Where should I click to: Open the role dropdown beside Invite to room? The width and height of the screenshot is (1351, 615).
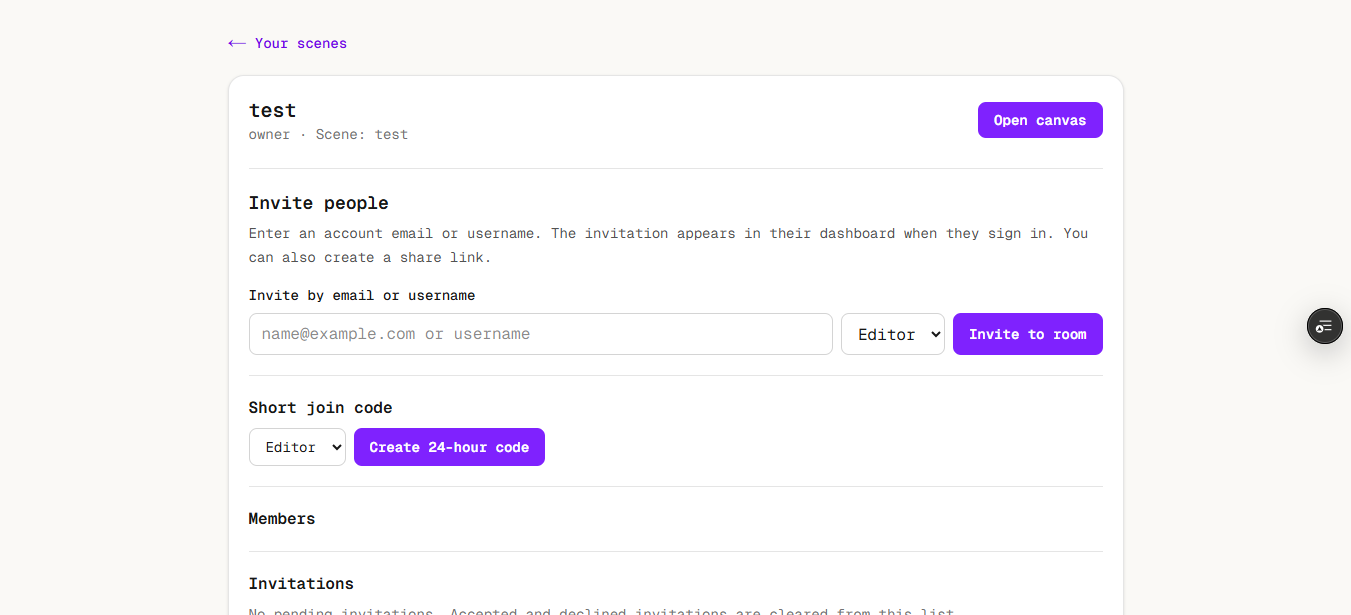coord(893,334)
